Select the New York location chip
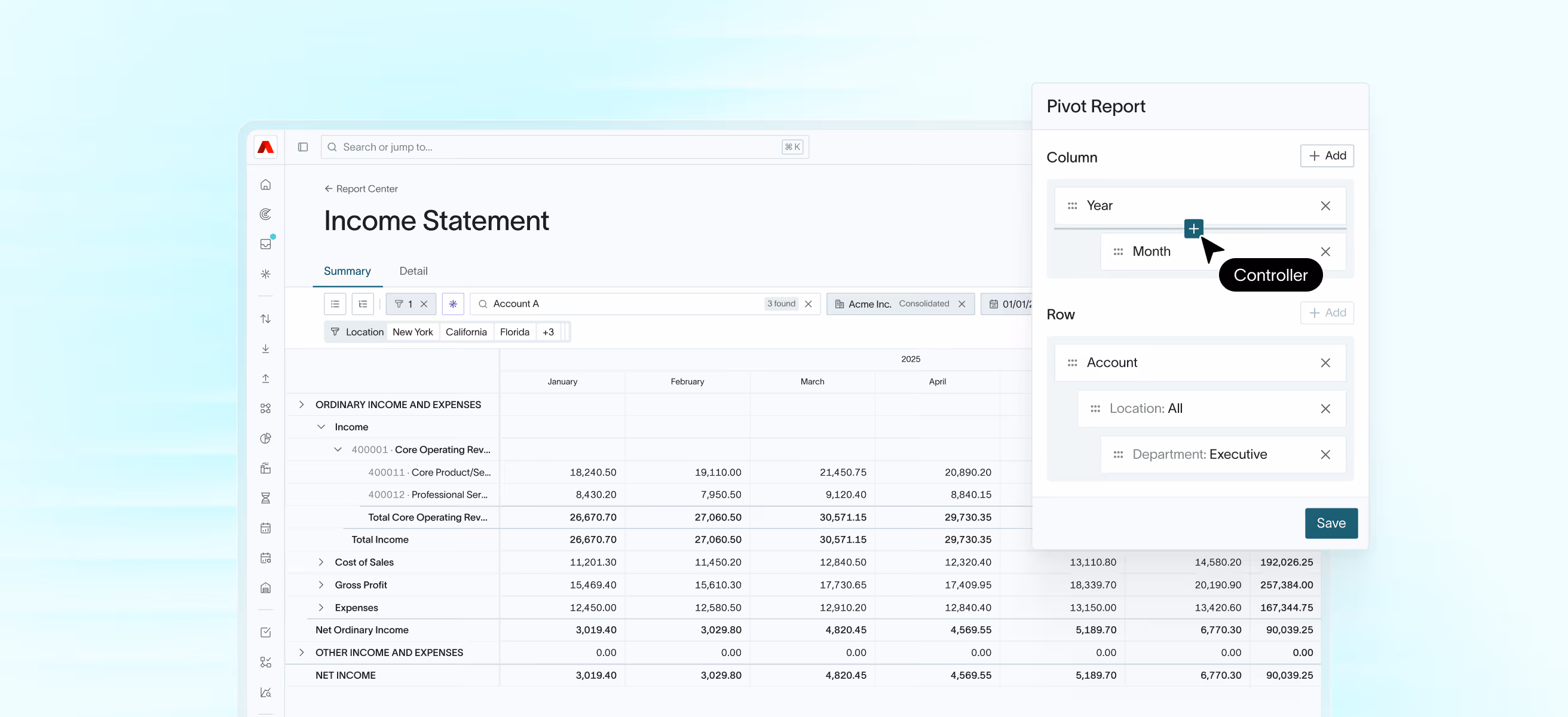The image size is (1568, 717). coord(413,332)
